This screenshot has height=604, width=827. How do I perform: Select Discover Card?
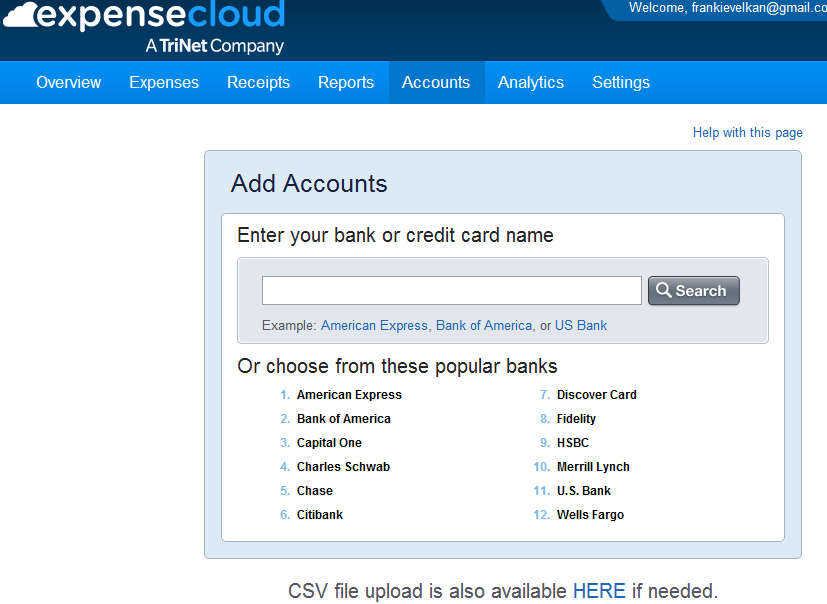[597, 395]
